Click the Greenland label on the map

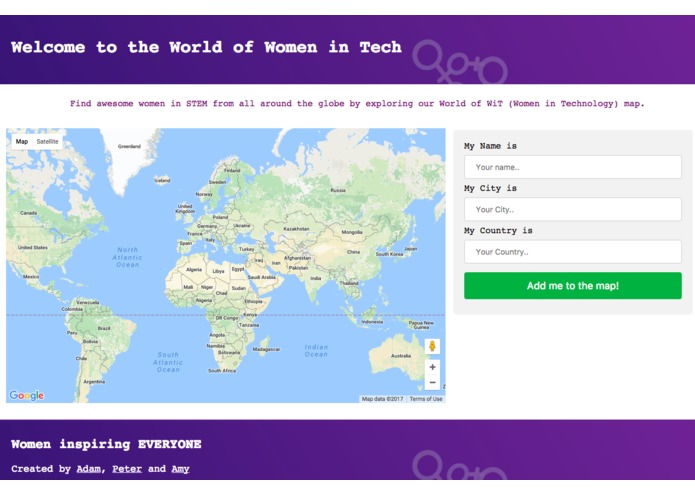tap(129, 146)
